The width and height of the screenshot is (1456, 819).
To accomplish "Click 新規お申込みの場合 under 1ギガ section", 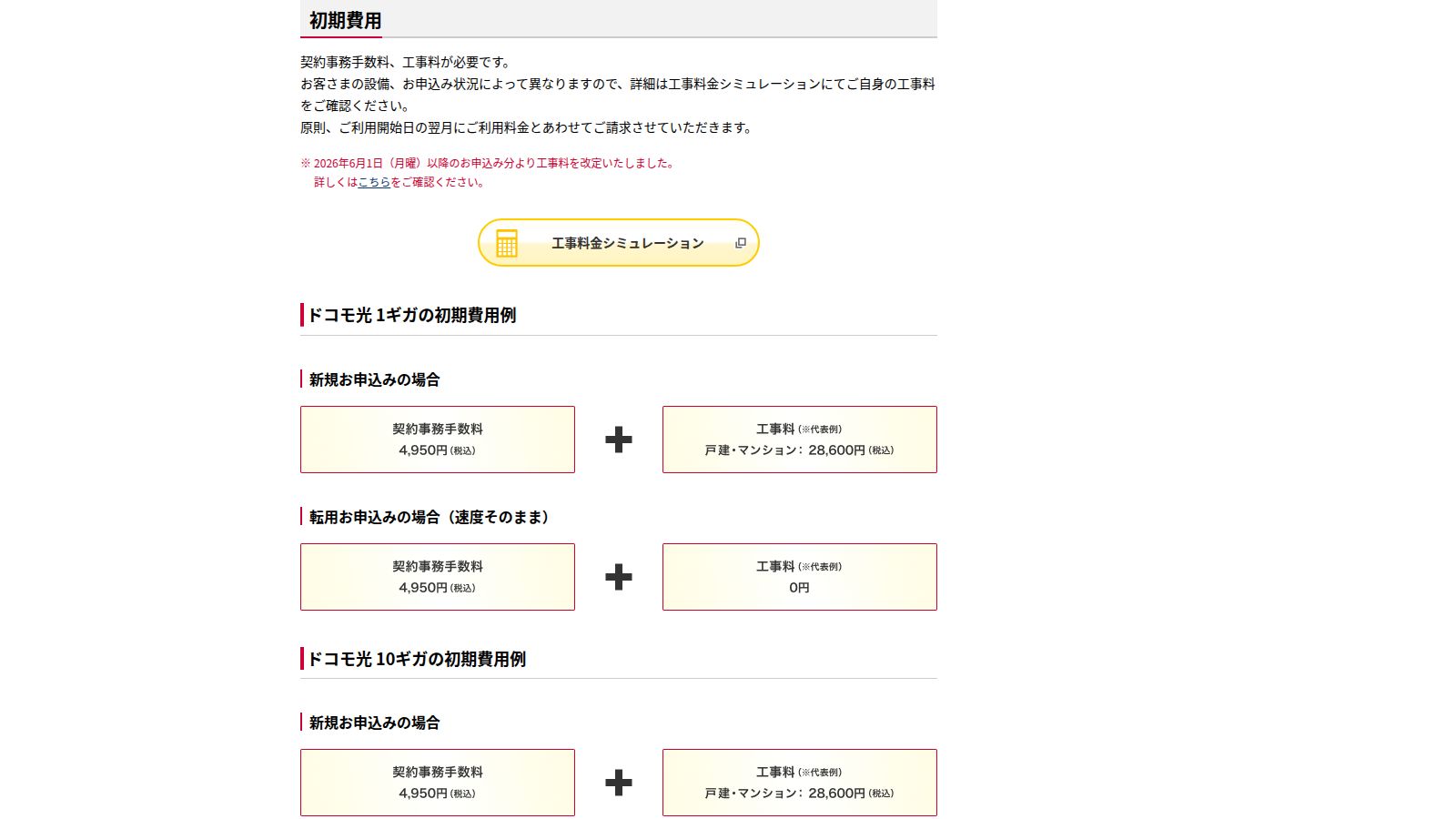I will pyautogui.click(x=374, y=379).
